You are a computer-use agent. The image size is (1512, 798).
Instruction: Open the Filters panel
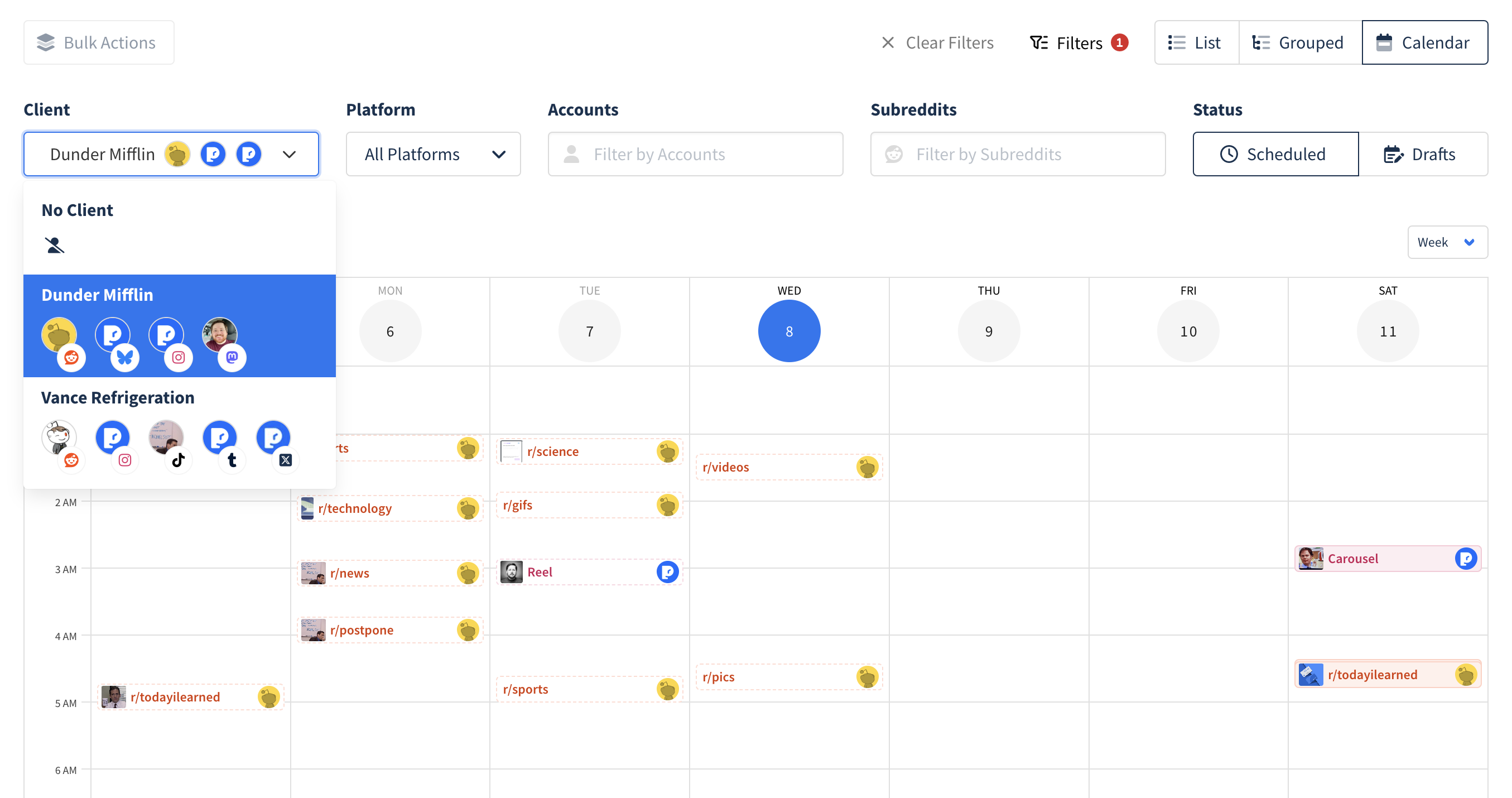1079,42
